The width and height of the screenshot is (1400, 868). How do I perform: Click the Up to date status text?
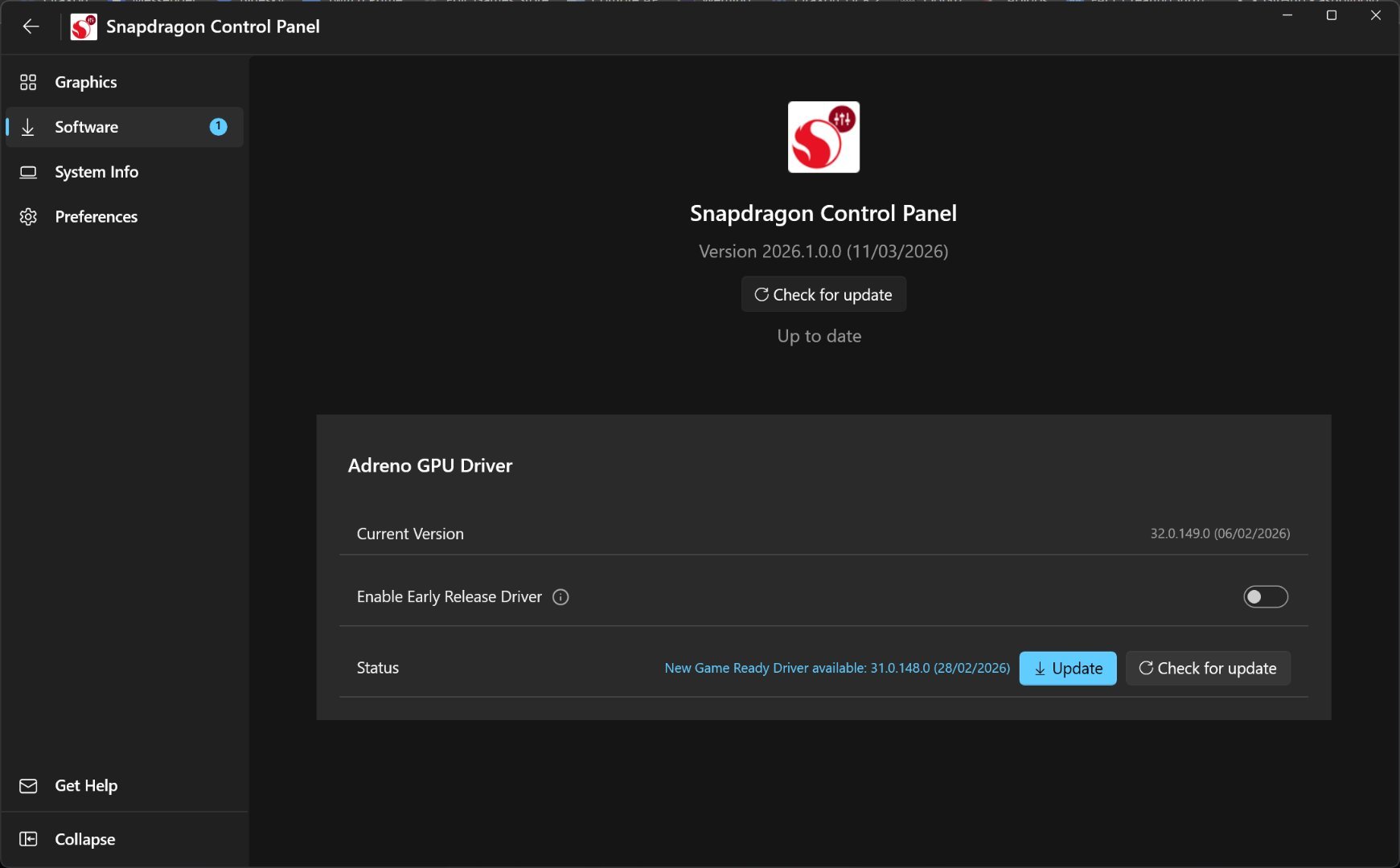pyautogui.click(x=819, y=336)
